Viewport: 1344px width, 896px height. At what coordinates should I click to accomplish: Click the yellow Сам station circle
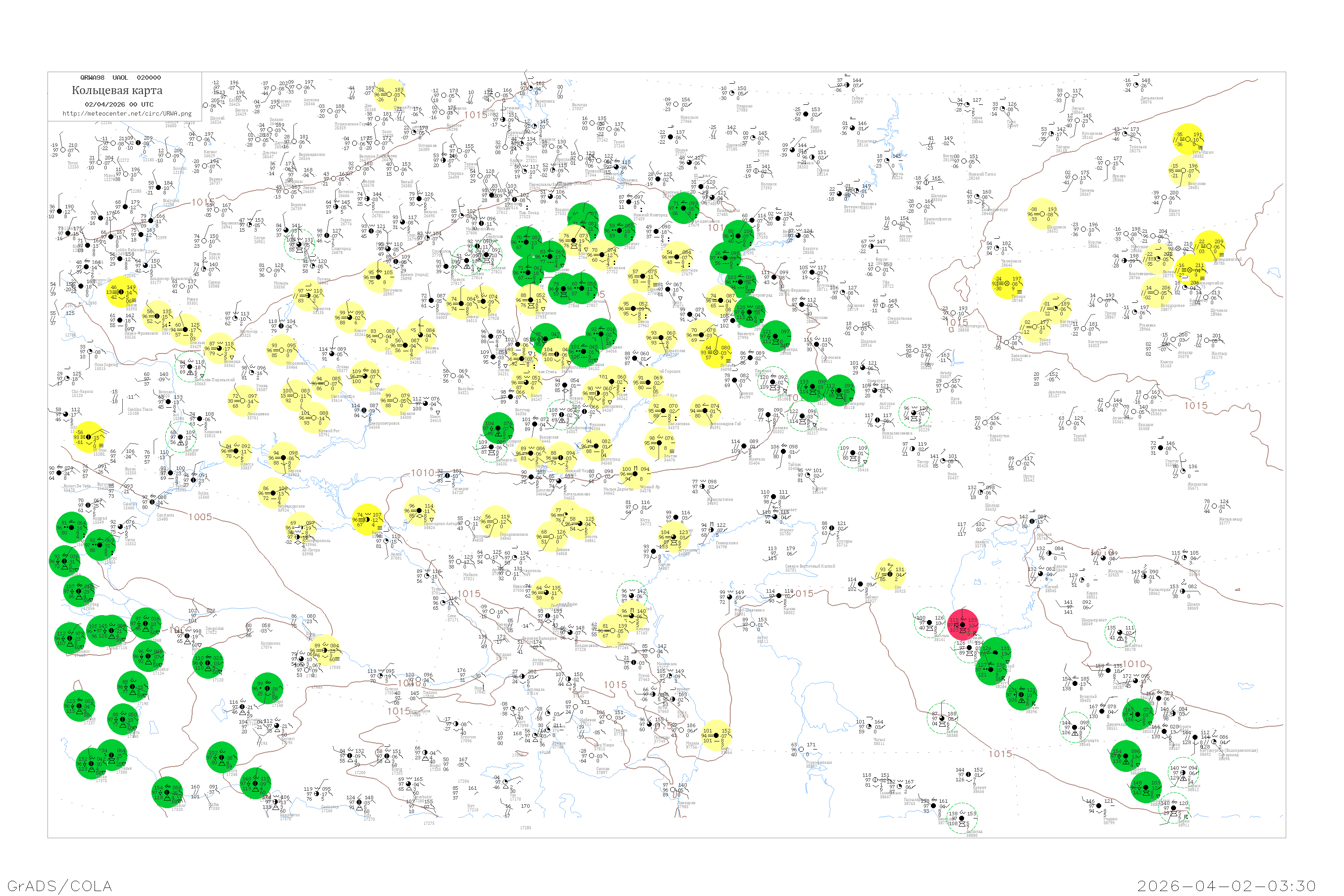[x=890, y=574]
